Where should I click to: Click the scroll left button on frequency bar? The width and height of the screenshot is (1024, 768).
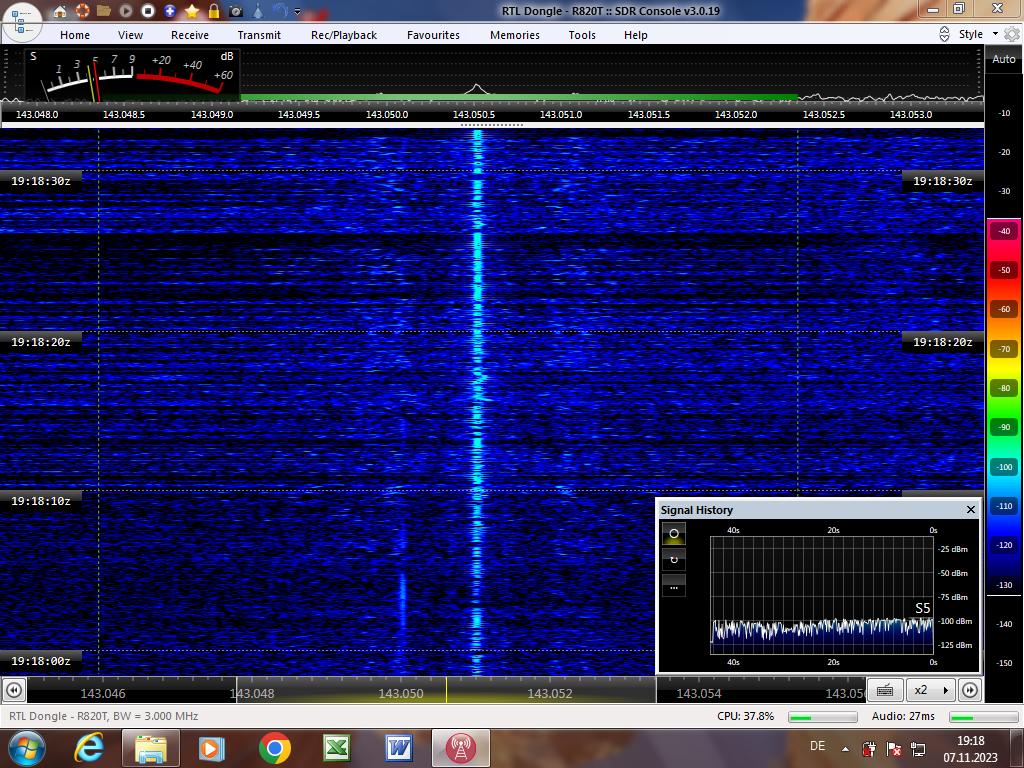point(14,690)
